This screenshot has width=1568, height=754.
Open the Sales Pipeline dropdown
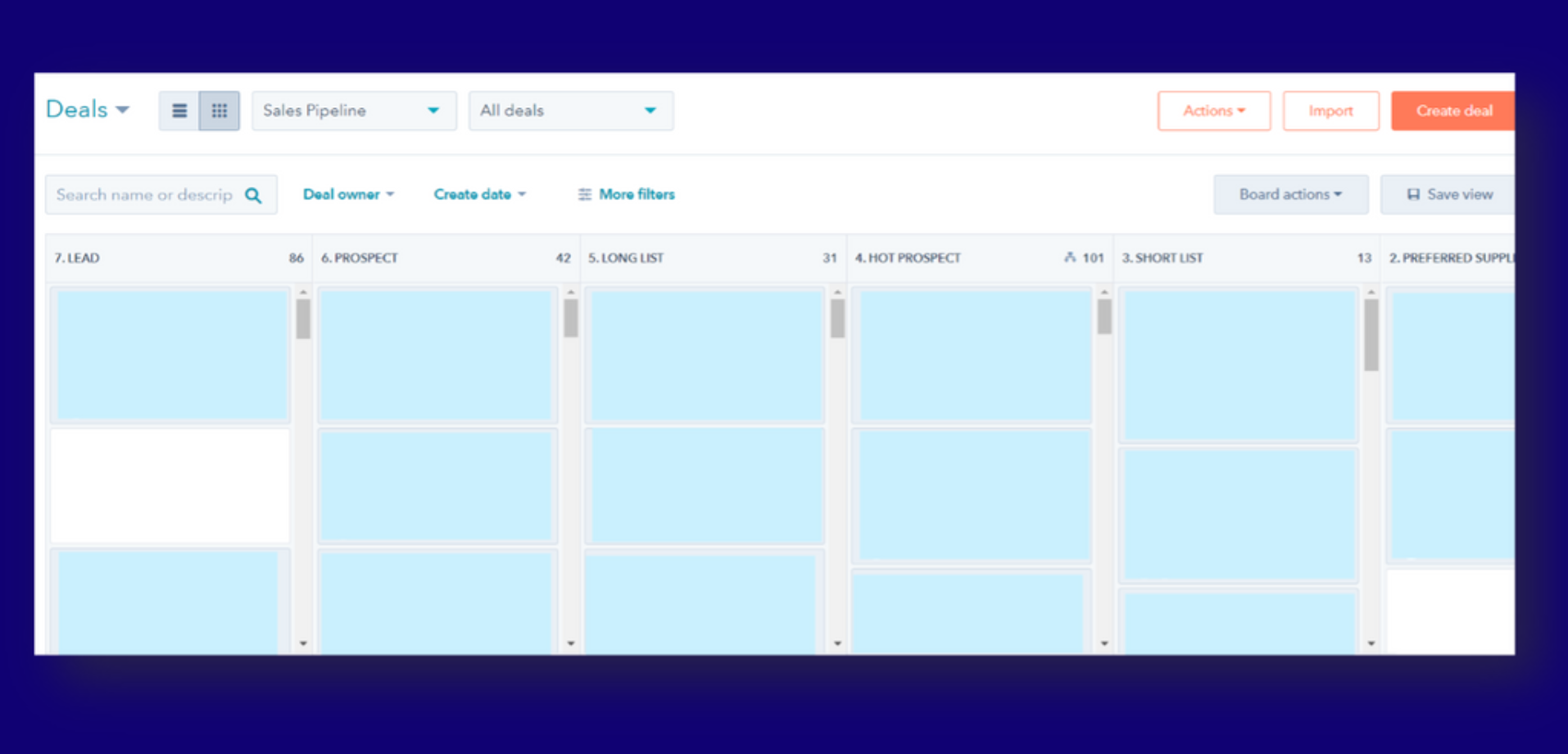click(x=354, y=111)
